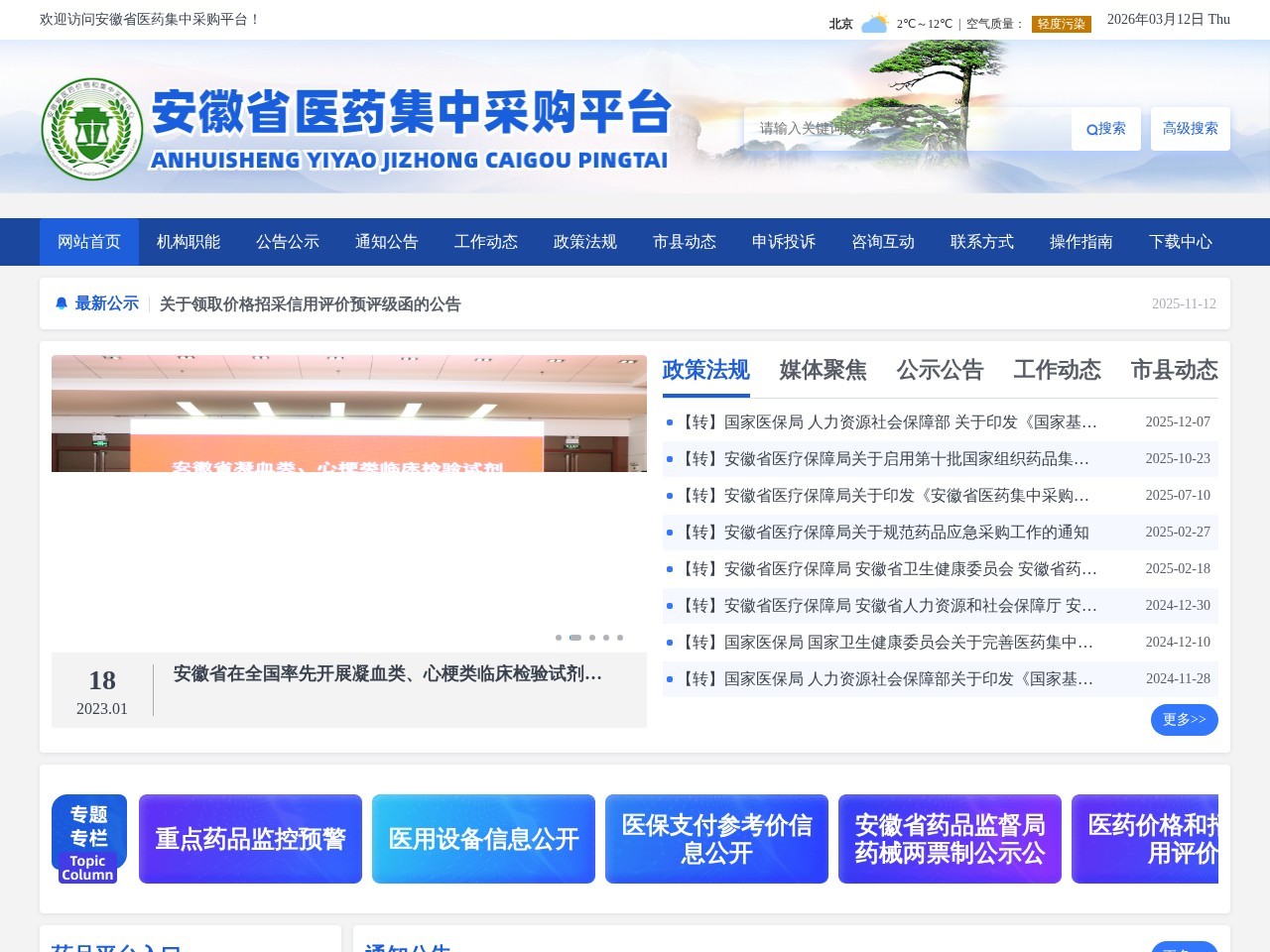Open the 咨询互动 navigation menu

(x=882, y=241)
